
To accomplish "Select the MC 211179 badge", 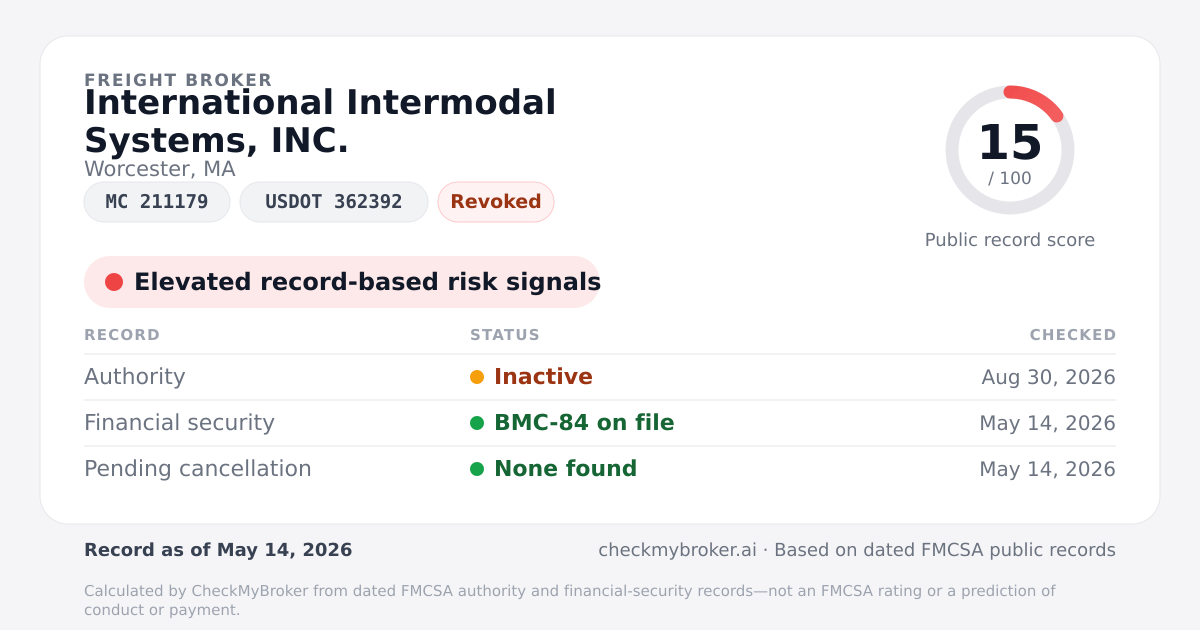I will coord(157,202).
